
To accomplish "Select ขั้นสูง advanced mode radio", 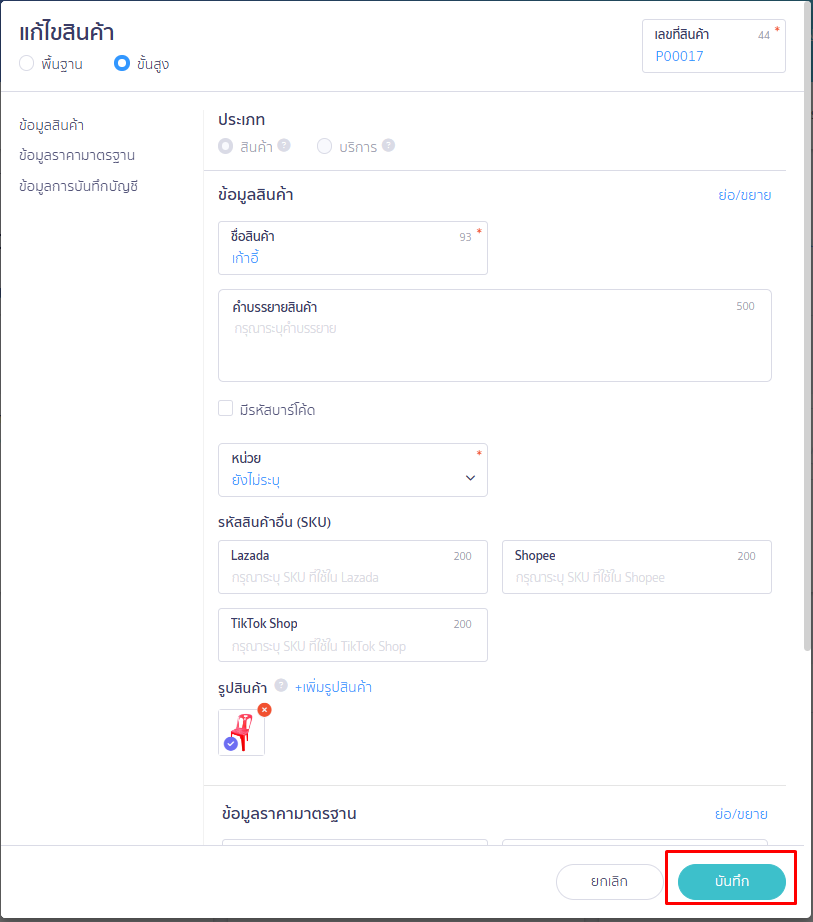I will click(x=122, y=64).
